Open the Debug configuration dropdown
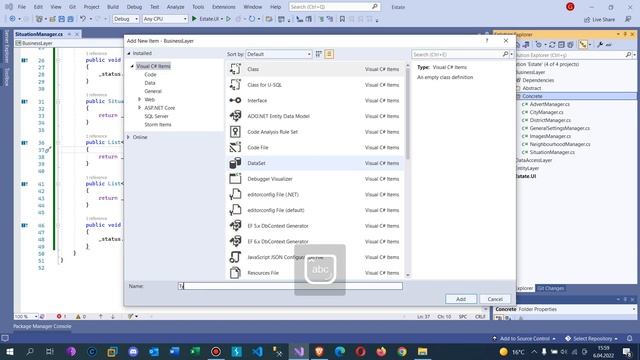This screenshot has height=360, width=640. coord(126,19)
